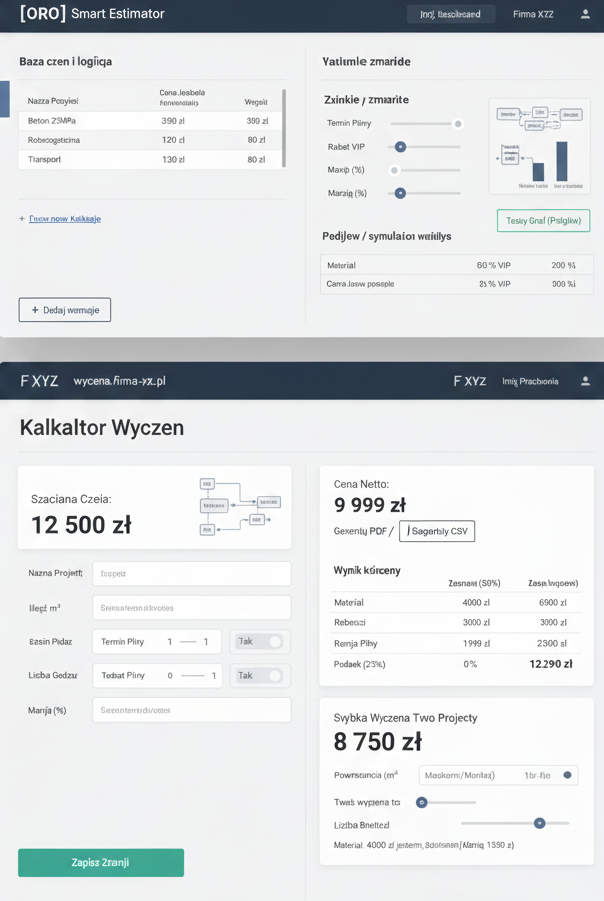Open the Termin Pliny selector in Basin Pidaz row
604x901 pixels.
[x=156, y=641]
